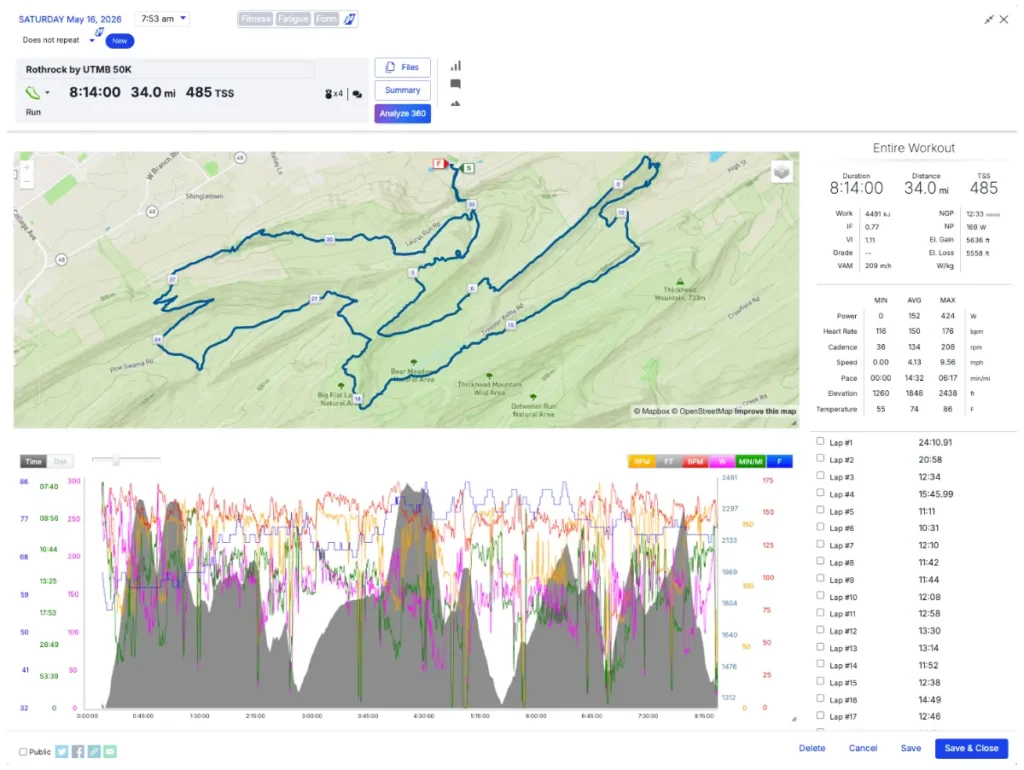Open the elevation mountain icon beside Analyze 360
The height and width of the screenshot is (770, 1024).
click(455, 103)
